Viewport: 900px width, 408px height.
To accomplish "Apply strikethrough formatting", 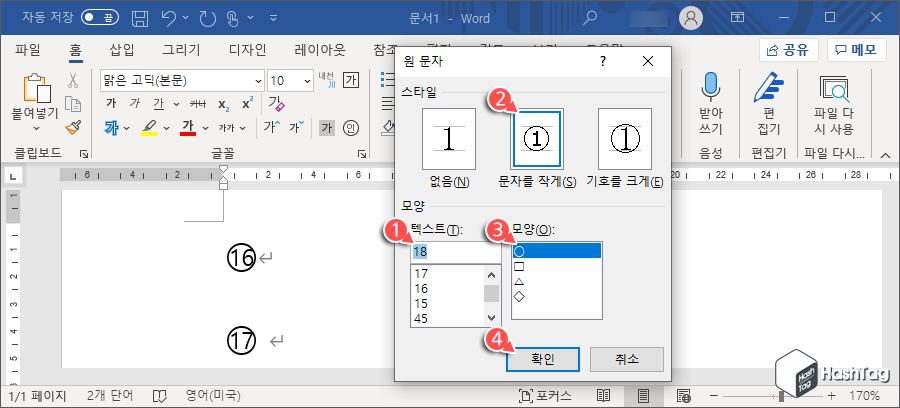I will tap(198, 104).
